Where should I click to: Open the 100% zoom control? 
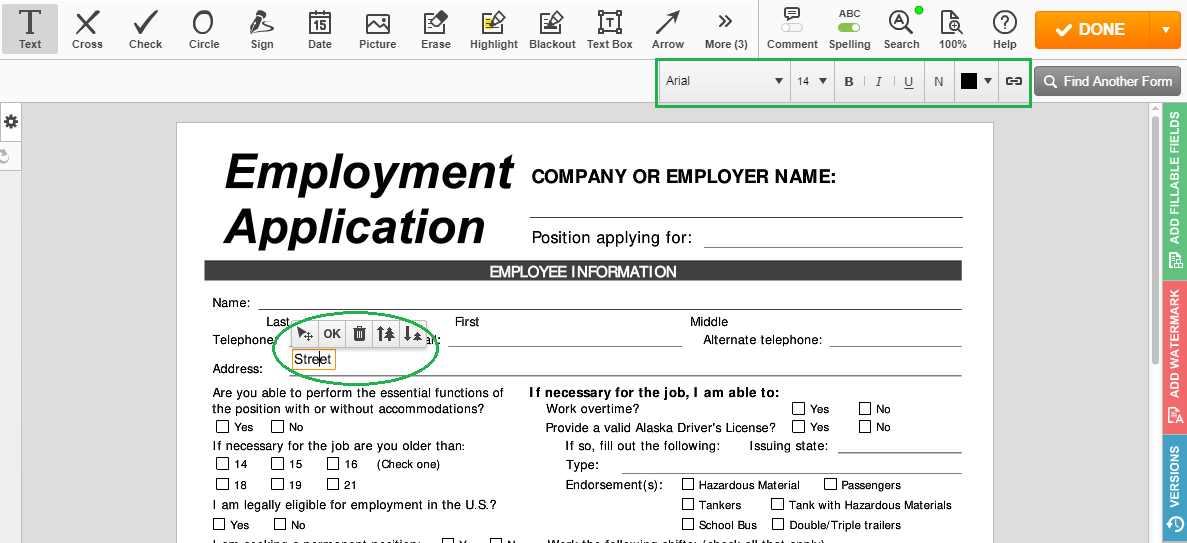pos(953,29)
